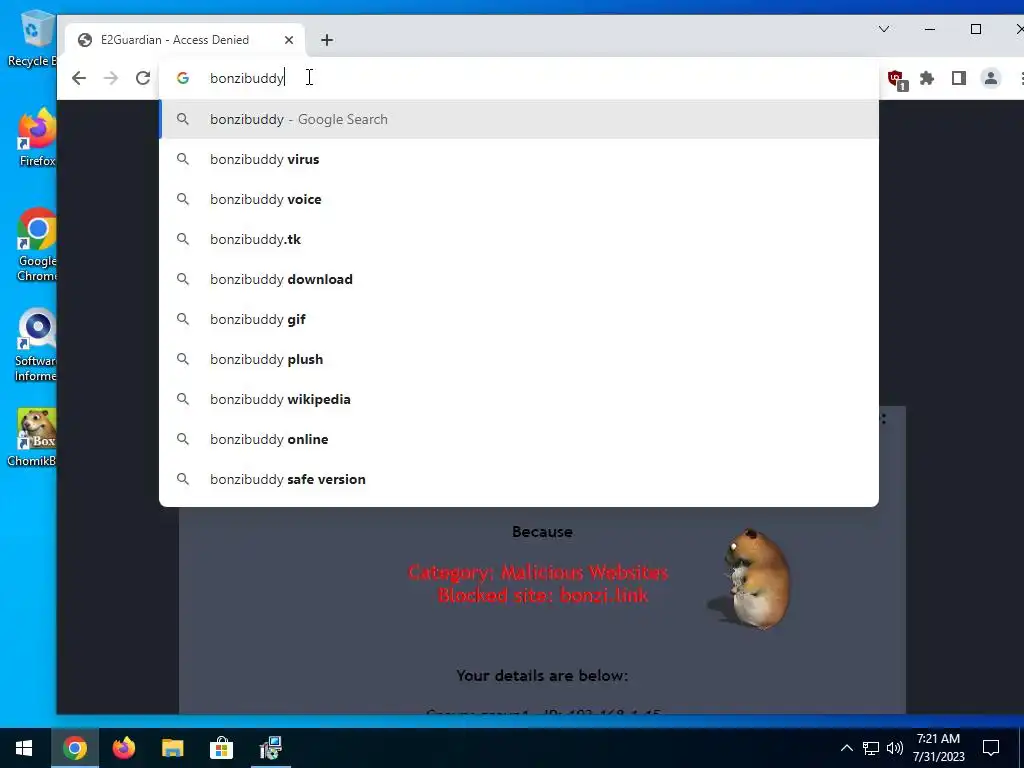Open the notifications action center
1024x768 pixels.
(x=991, y=748)
